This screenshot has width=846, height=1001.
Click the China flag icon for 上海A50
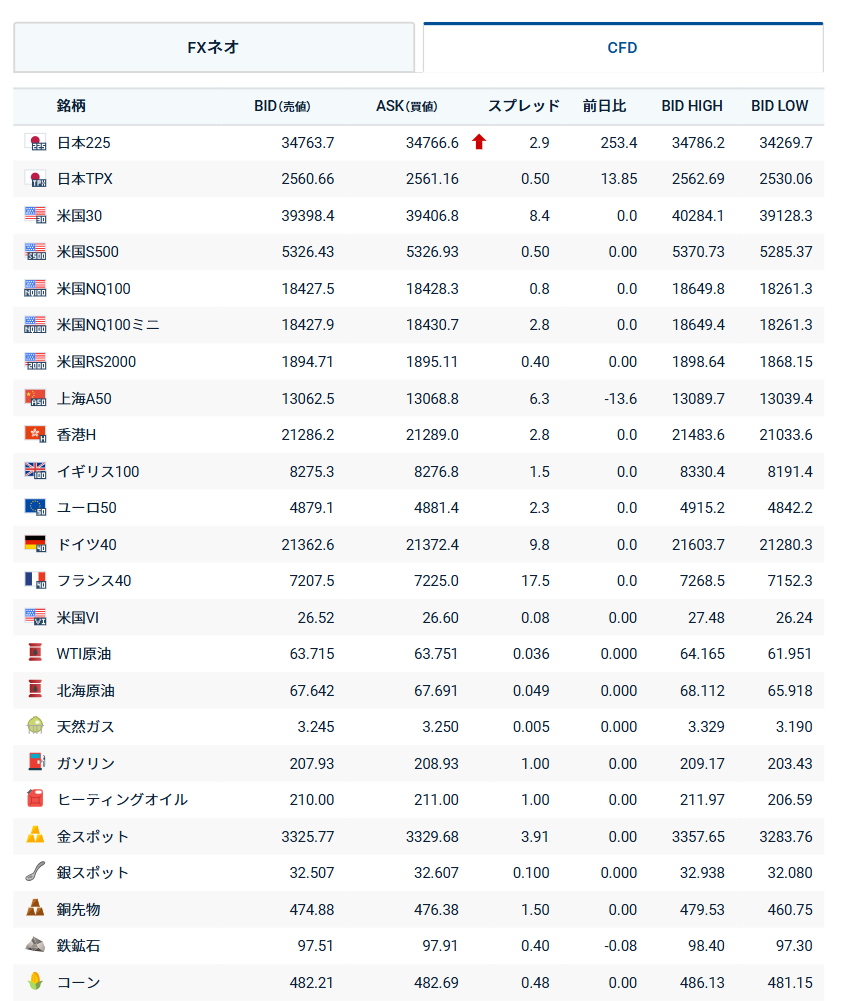[35, 398]
